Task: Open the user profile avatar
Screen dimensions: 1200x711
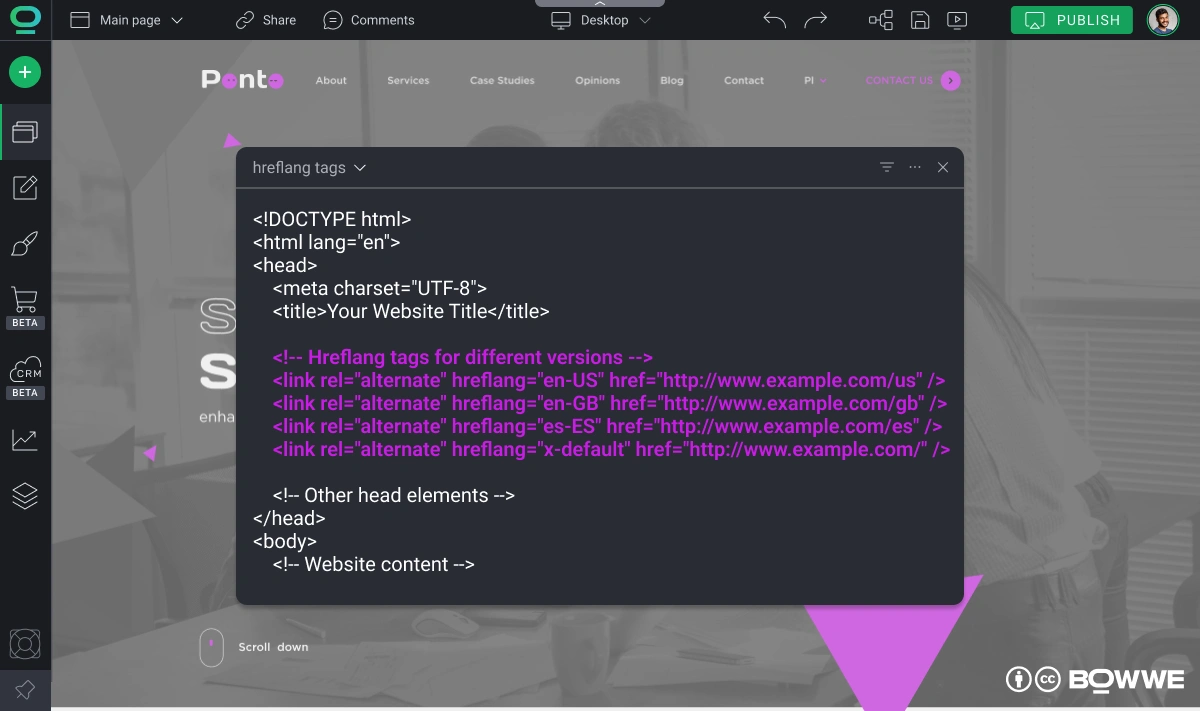Action: [1162, 20]
